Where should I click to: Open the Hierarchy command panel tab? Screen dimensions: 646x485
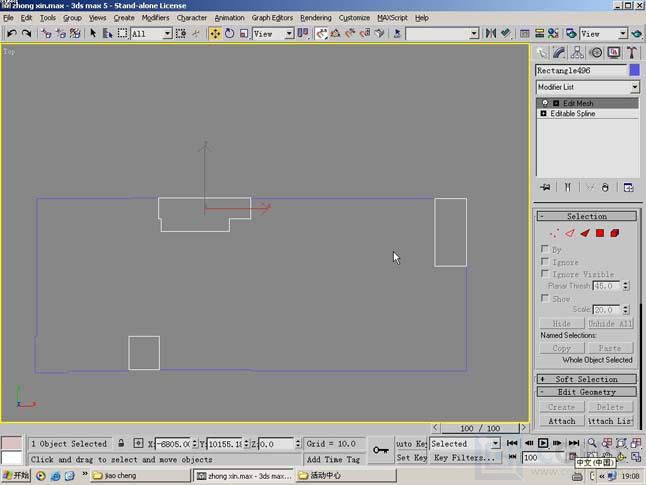click(x=577, y=53)
